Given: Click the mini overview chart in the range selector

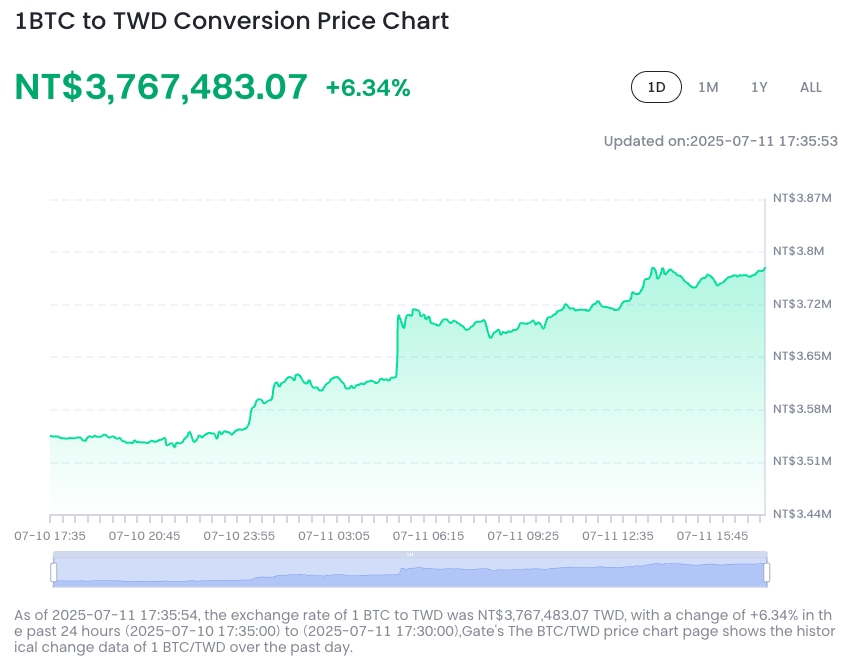Looking at the screenshot, I should click(410, 573).
